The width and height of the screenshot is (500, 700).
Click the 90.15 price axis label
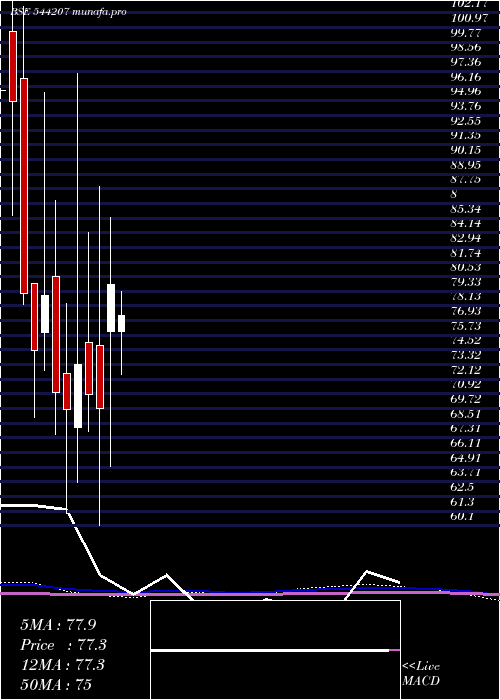click(x=466, y=150)
